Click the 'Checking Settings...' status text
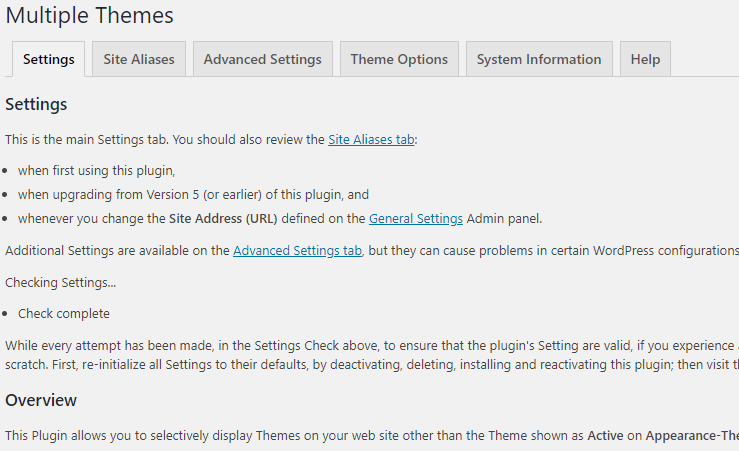 pos(60,282)
